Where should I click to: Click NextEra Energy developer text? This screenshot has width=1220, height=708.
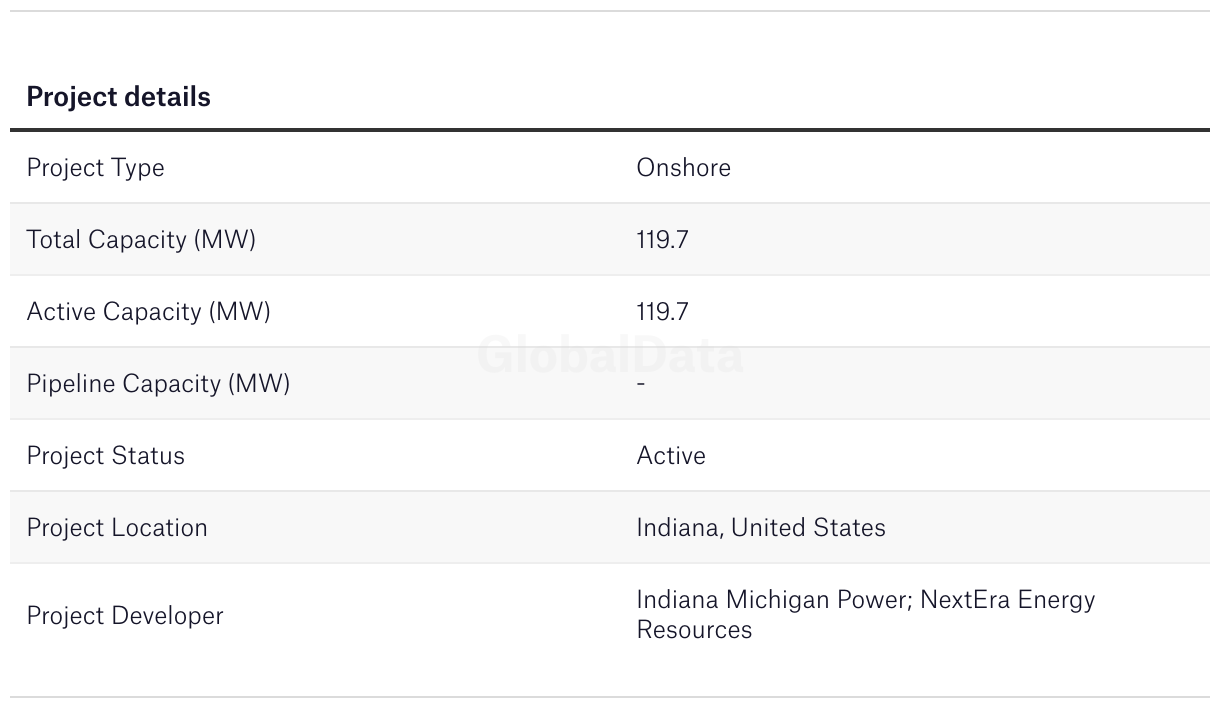(x=1008, y=600)
